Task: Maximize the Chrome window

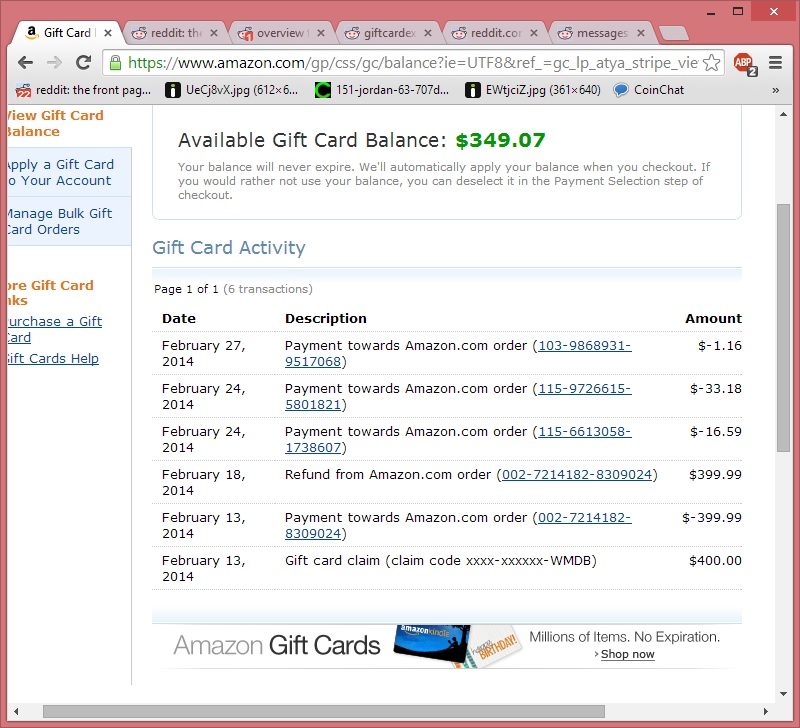Action: (x=738, y=11)
